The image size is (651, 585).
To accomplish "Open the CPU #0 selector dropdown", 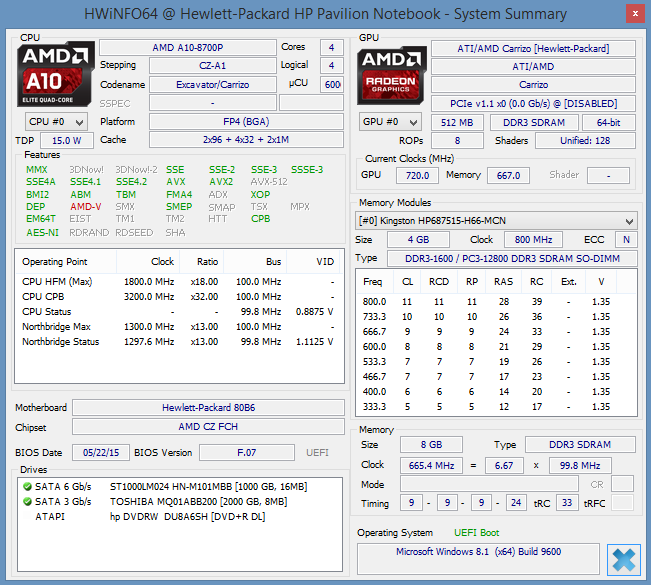I will pyautogui.click(x=56, y=121).
